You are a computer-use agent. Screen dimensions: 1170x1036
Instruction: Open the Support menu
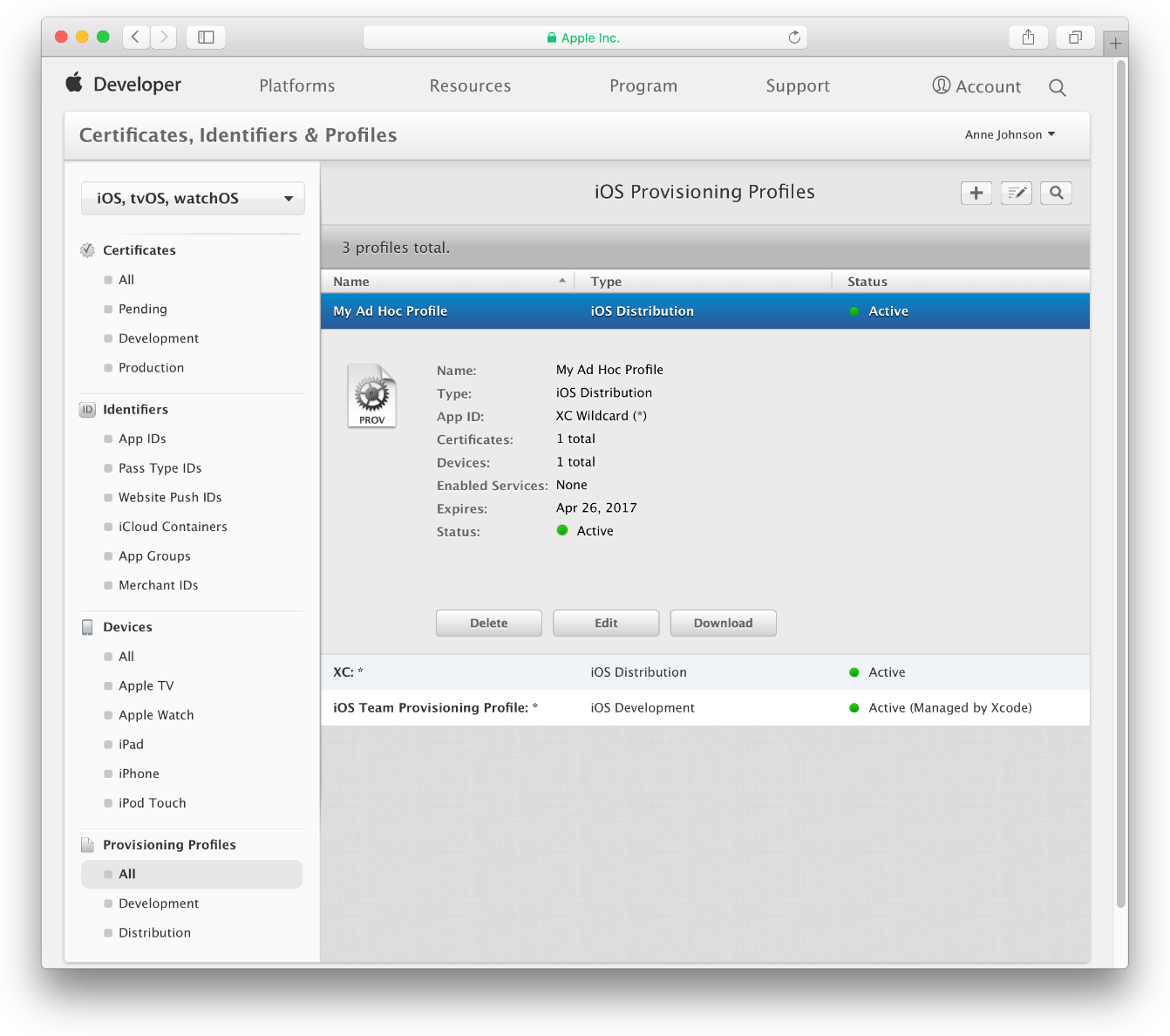pyautogui.click(x=798, y=85)
